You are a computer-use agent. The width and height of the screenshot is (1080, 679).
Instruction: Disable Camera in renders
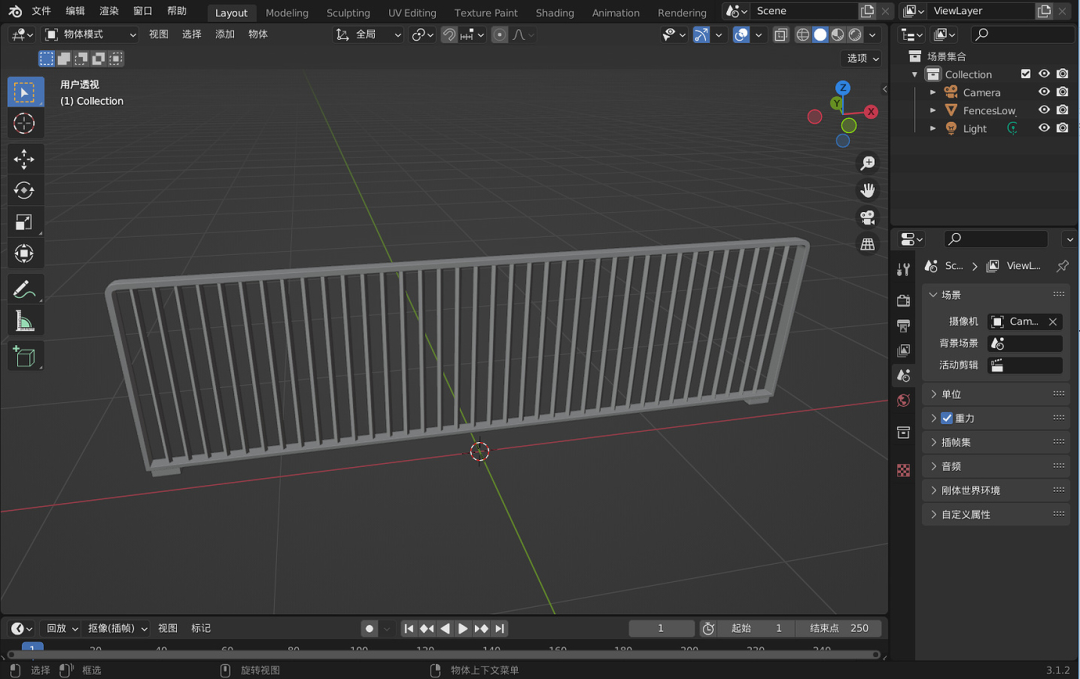[x=1063, y=92]
